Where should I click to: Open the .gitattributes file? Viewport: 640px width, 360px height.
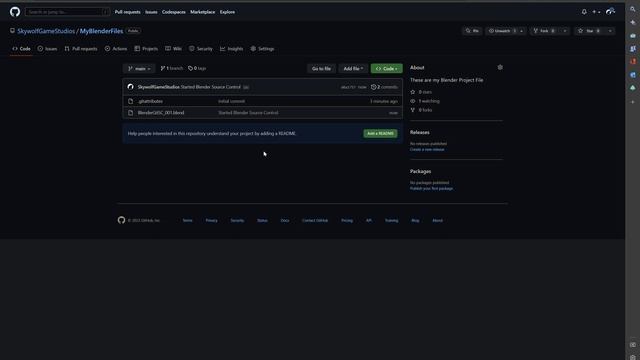click(150, 101)
